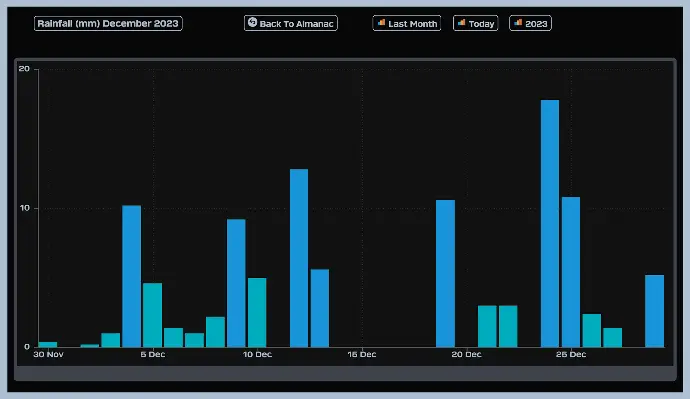Click the chart icon beside 2023
Image resolution: width=690 pixels, height=399 pixels.
518,22
